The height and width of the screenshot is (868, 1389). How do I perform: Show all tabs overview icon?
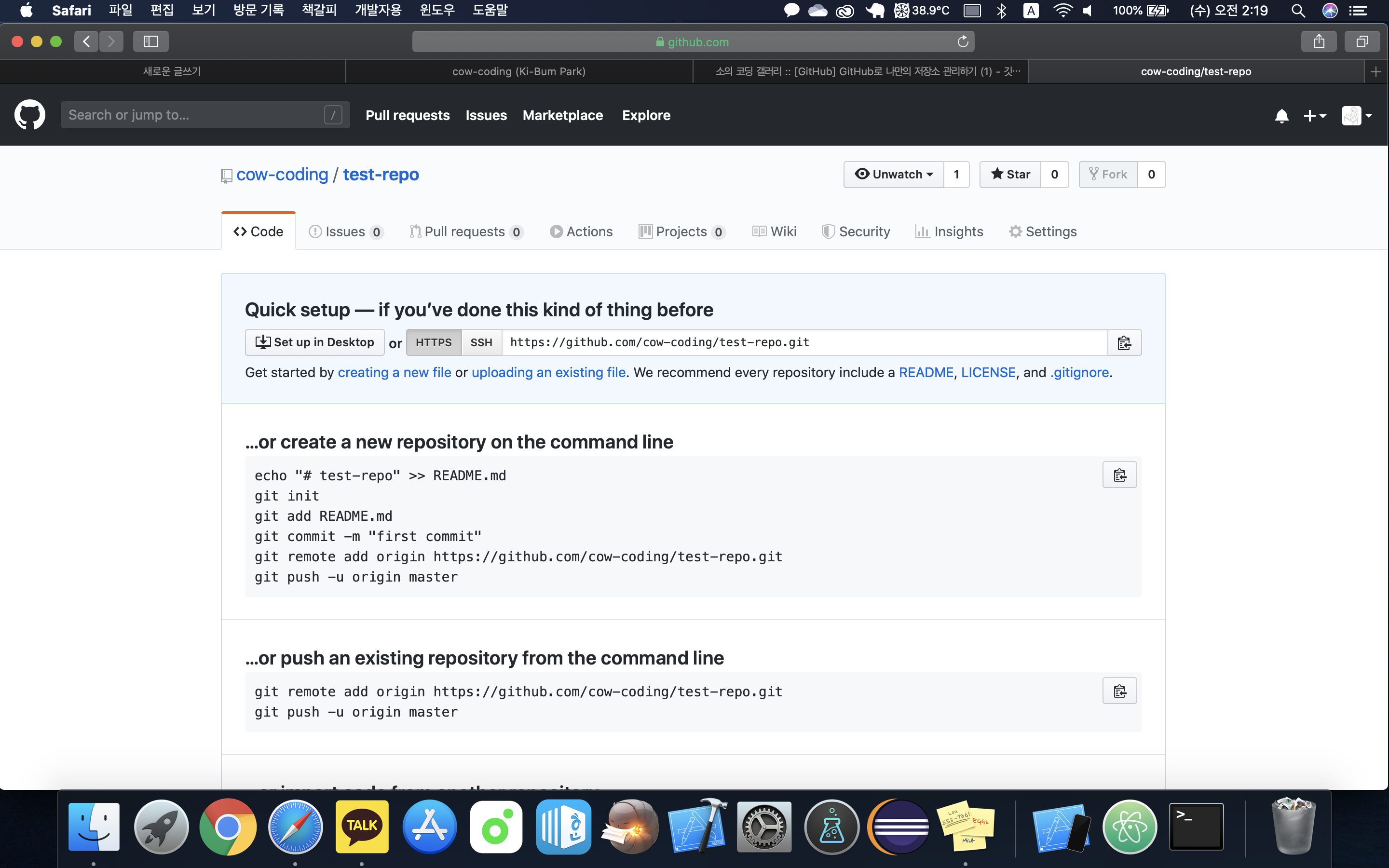[1362, 41]
